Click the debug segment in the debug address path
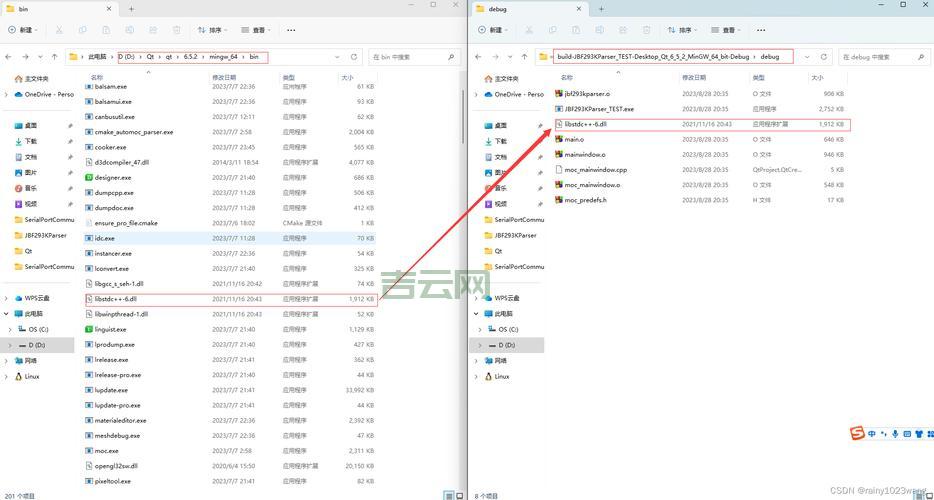934x500 pixels. [x=770, y=57]
